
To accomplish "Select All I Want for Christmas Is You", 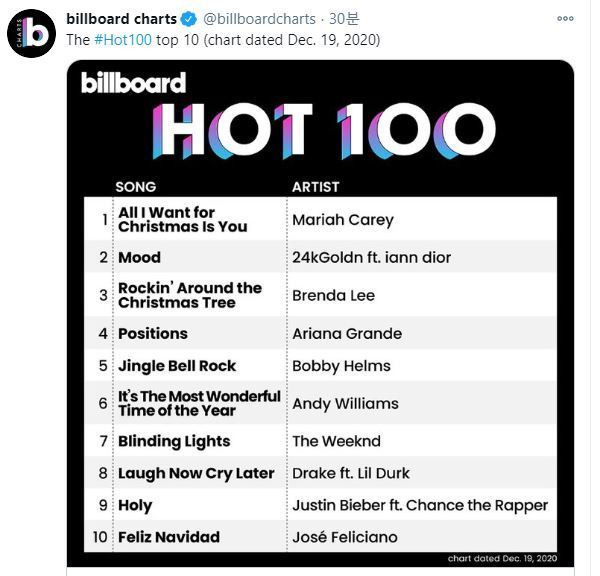I will pyautogui.click(x=182, y=219).
